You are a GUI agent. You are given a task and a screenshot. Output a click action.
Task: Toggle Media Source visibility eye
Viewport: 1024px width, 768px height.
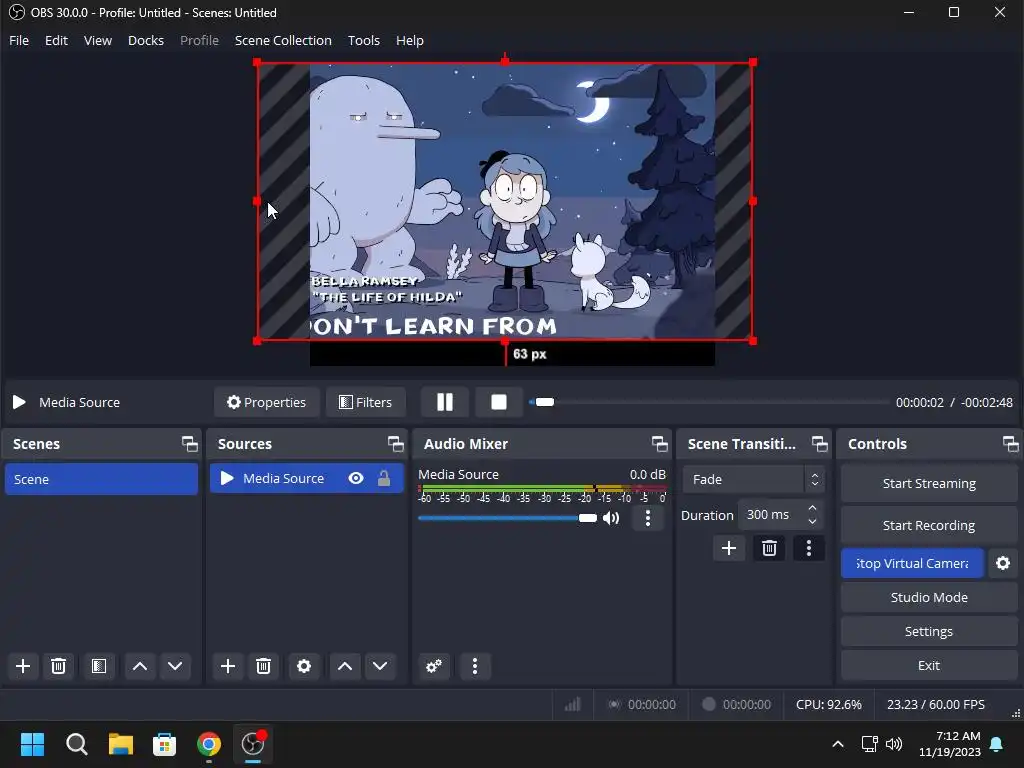pyautogui.click(x=356, y=479)
